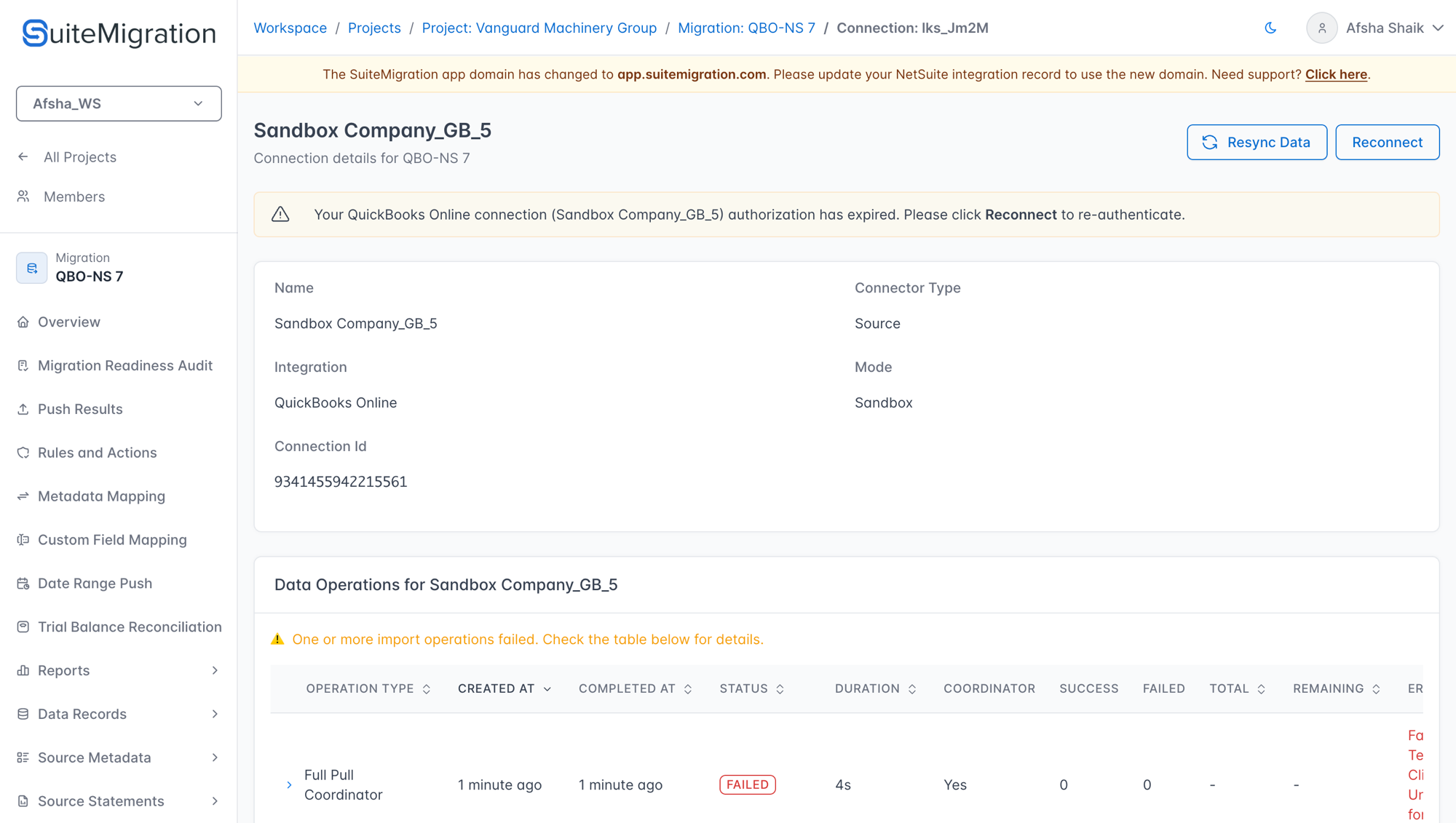Expand the Full Pull Coordinator row
1456x823 pixels.
click(289, 785)
